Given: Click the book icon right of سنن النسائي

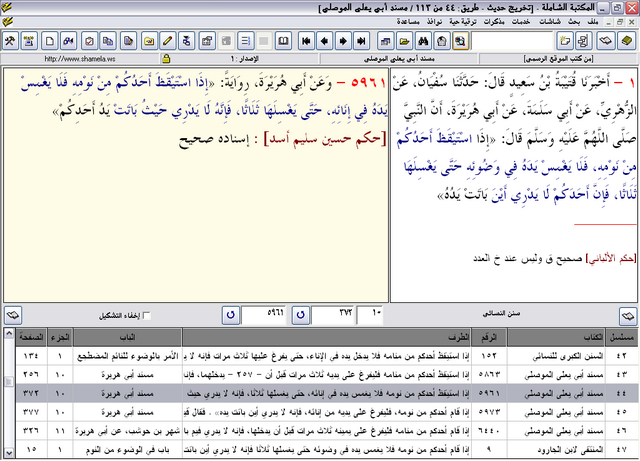Looking at the screenshot, I should [628, 316].
